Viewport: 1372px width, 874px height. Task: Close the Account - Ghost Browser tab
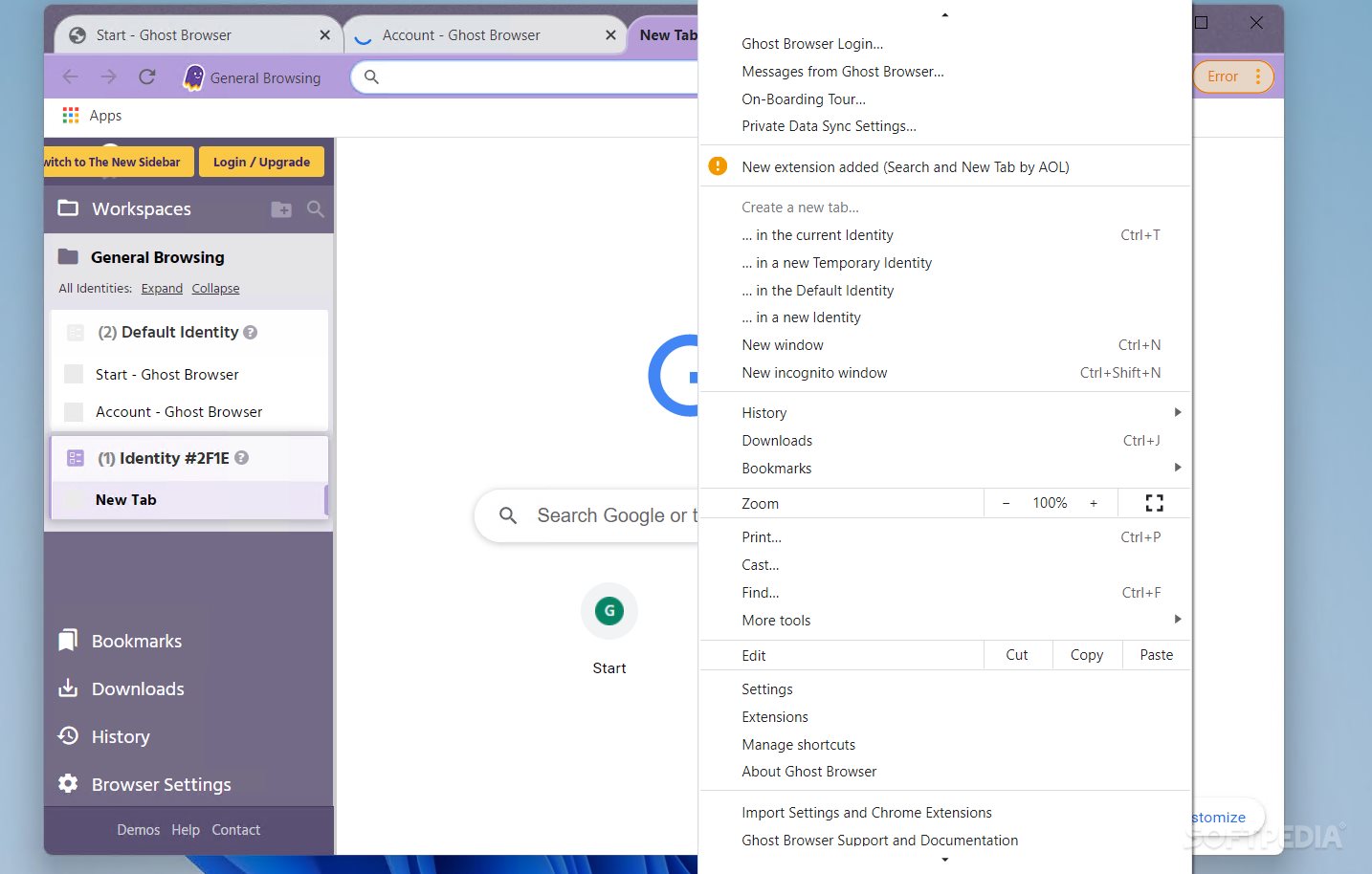610,35
